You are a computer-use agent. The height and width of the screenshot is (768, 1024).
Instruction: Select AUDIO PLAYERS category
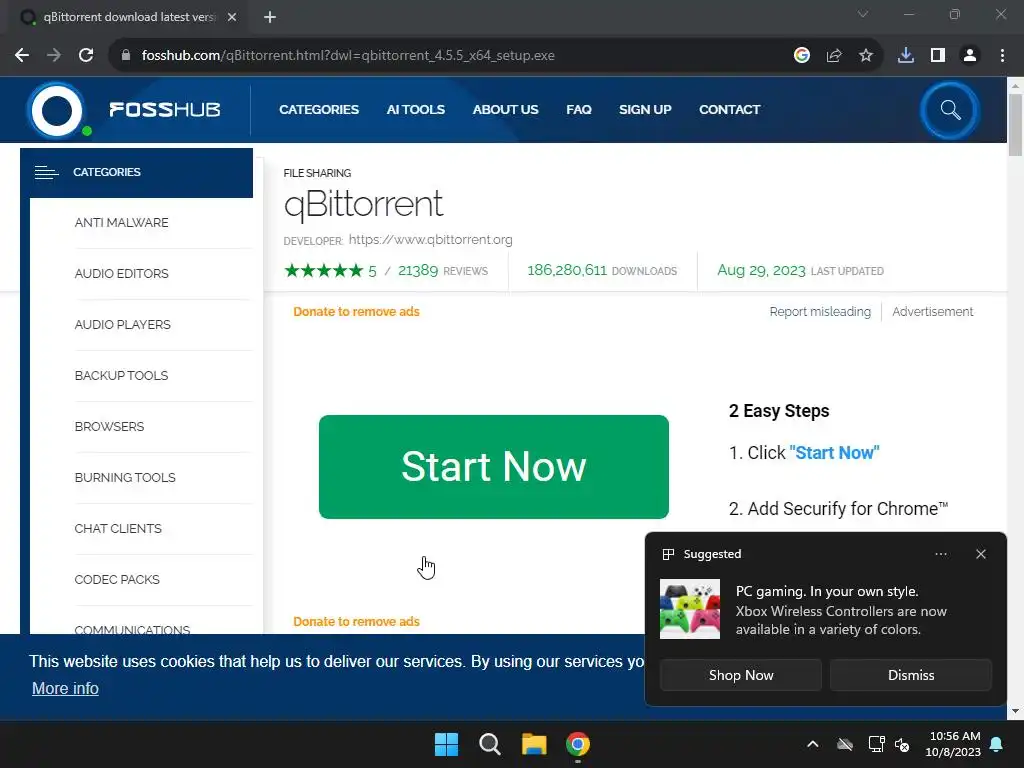(x=122, y=325)
